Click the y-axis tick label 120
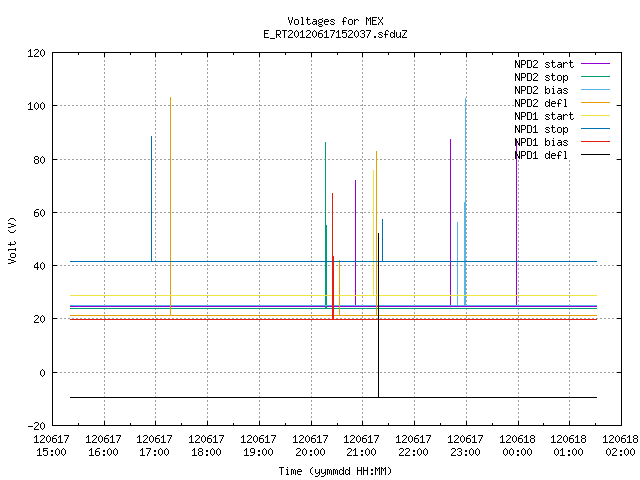640x480 pixels. [36, 53]
